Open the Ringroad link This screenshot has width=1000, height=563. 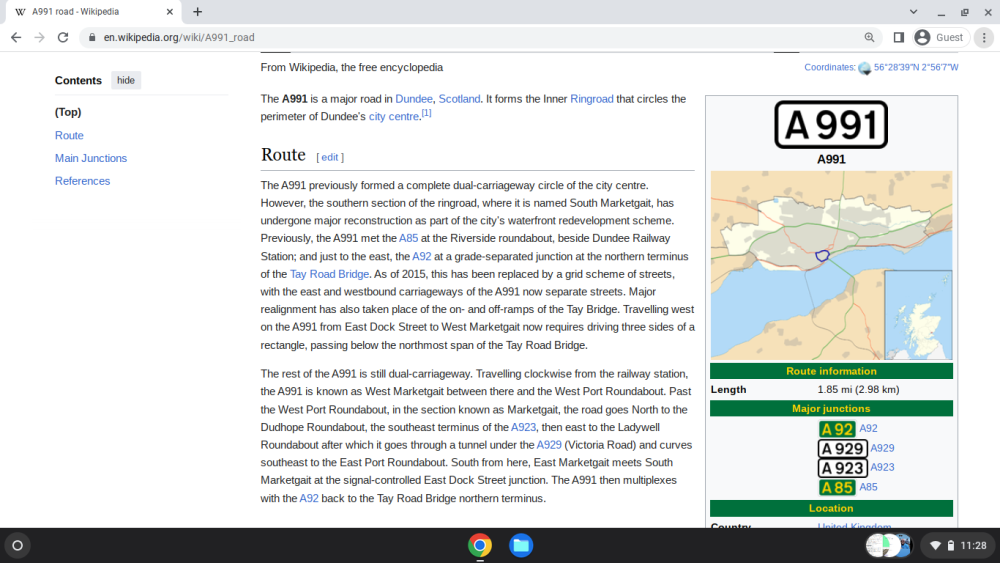click(591, 99)
